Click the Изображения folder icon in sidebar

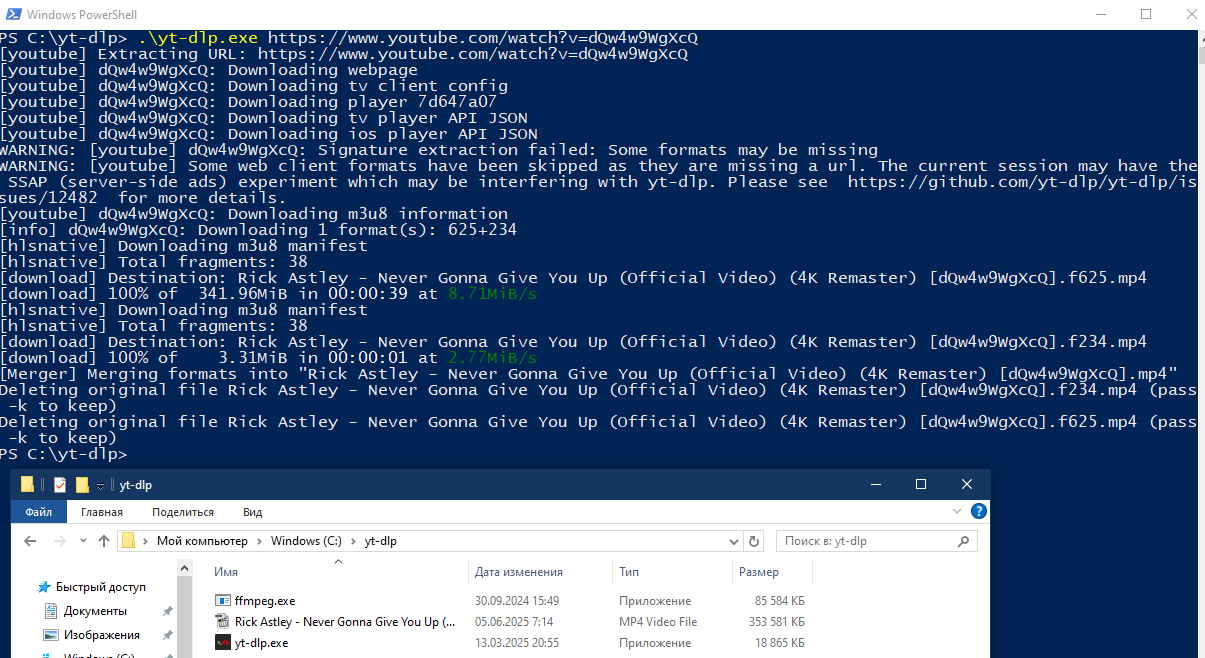52,635
